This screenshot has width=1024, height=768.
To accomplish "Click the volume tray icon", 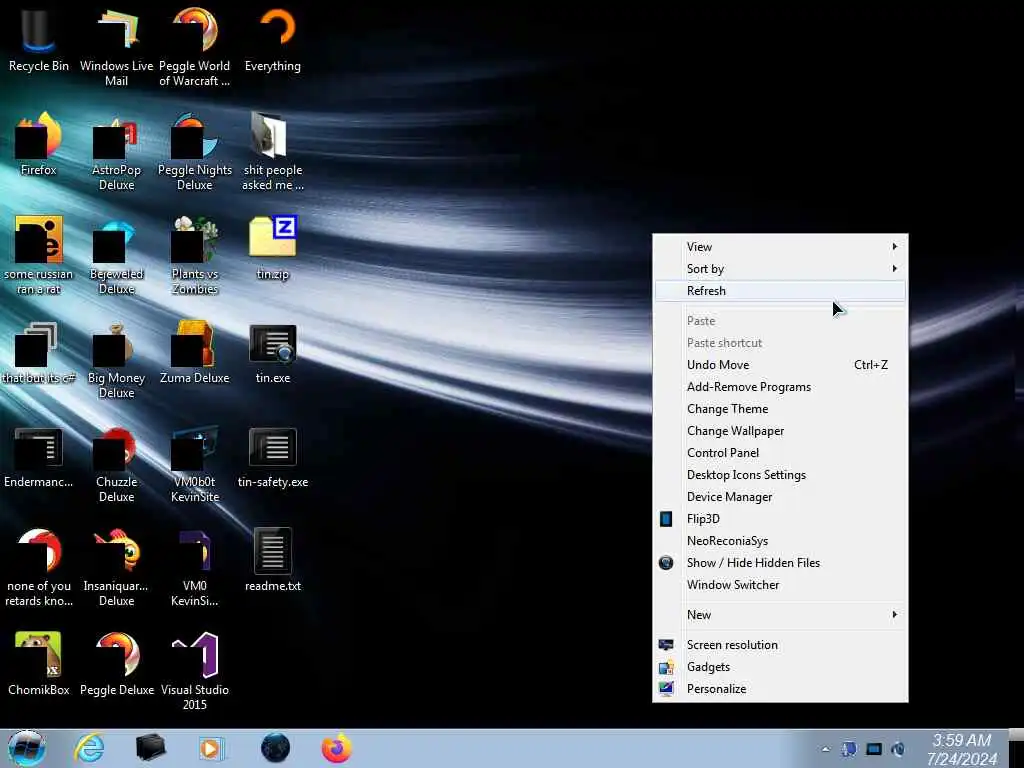I will pyautogui.click(x=898, y=749).
